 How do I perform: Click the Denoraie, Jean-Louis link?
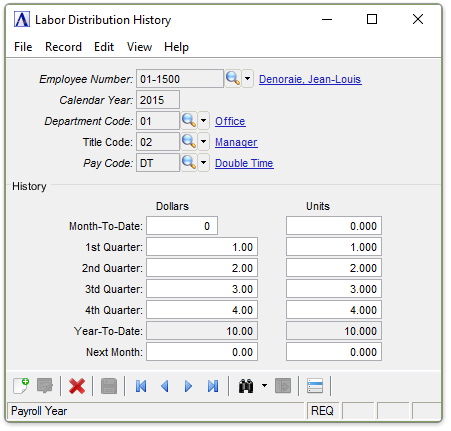click(x=310, y=79)
